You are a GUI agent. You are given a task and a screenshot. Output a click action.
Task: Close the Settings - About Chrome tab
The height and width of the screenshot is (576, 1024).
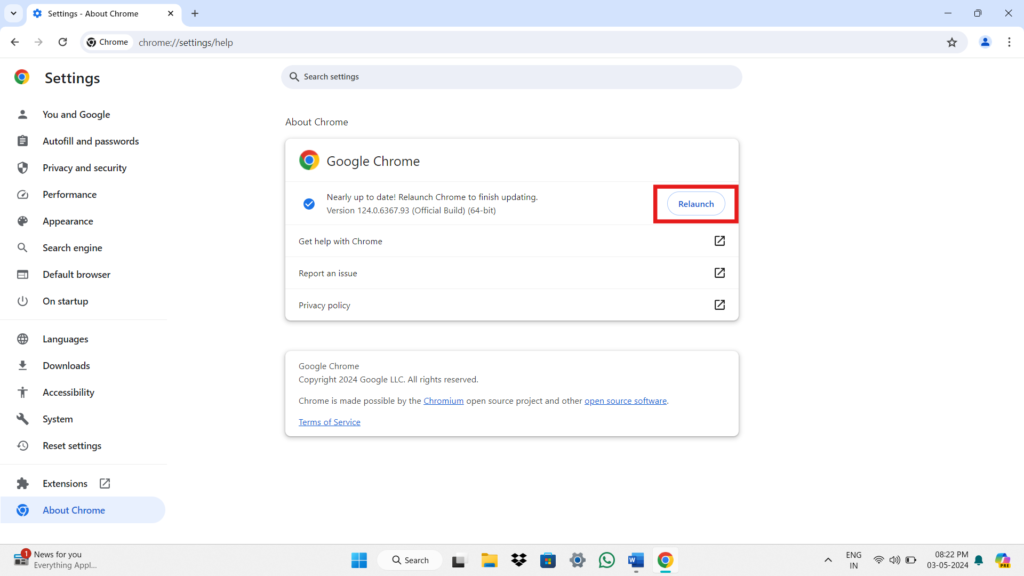tap(170, 13)
